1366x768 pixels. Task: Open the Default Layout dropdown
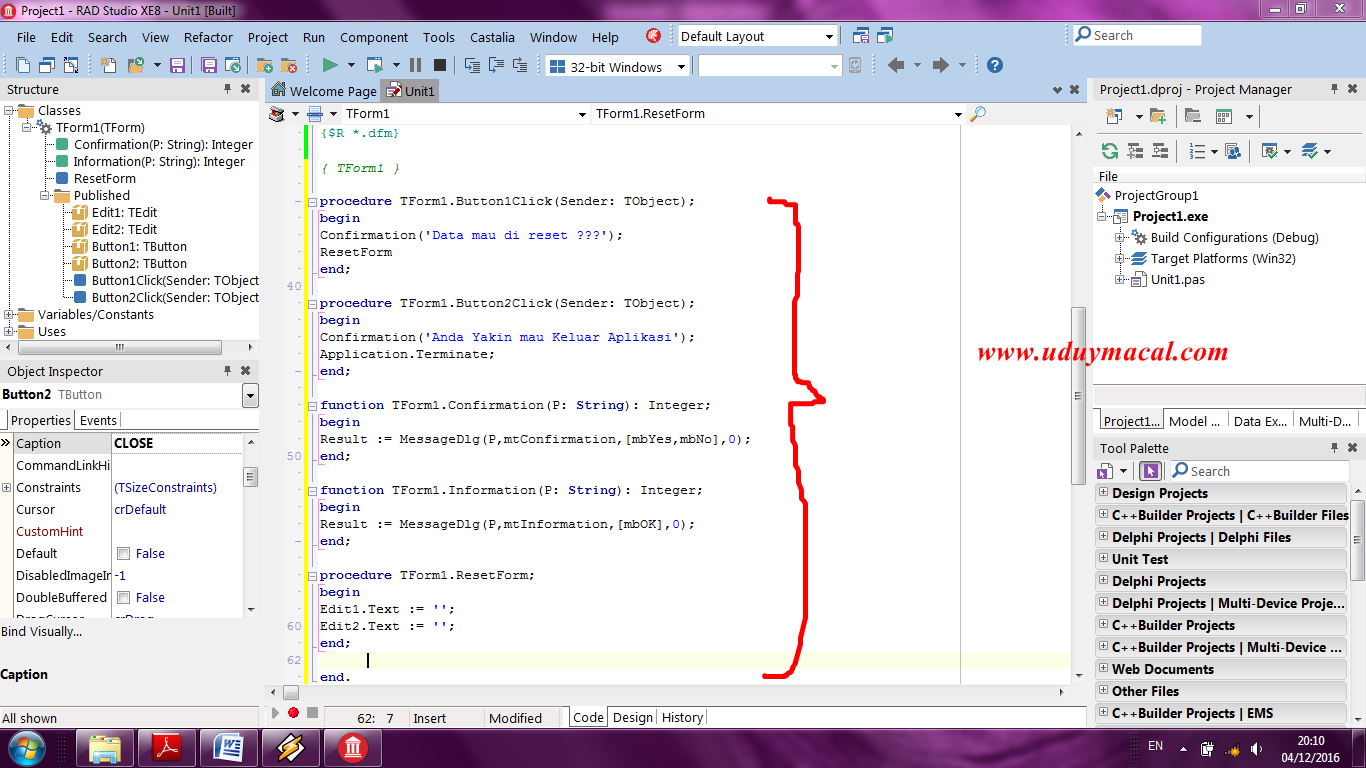[829, 37]
